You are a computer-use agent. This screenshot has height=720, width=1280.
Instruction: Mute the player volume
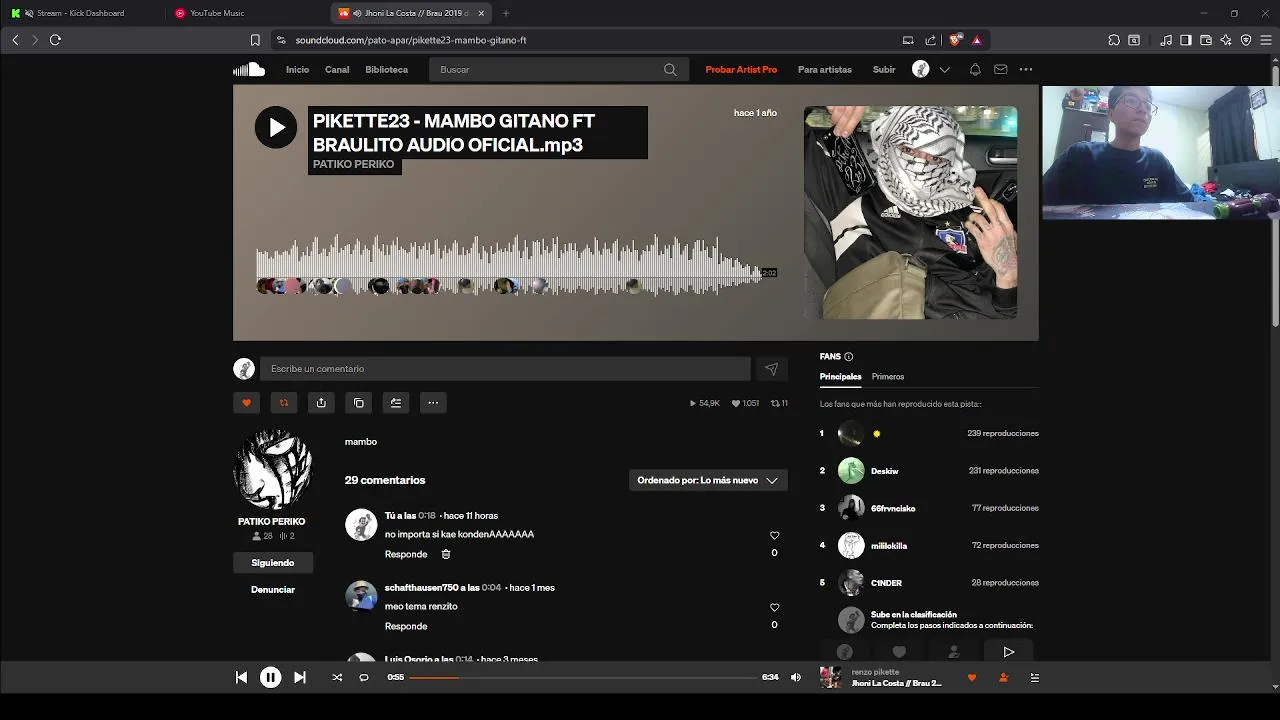(796, 677)
